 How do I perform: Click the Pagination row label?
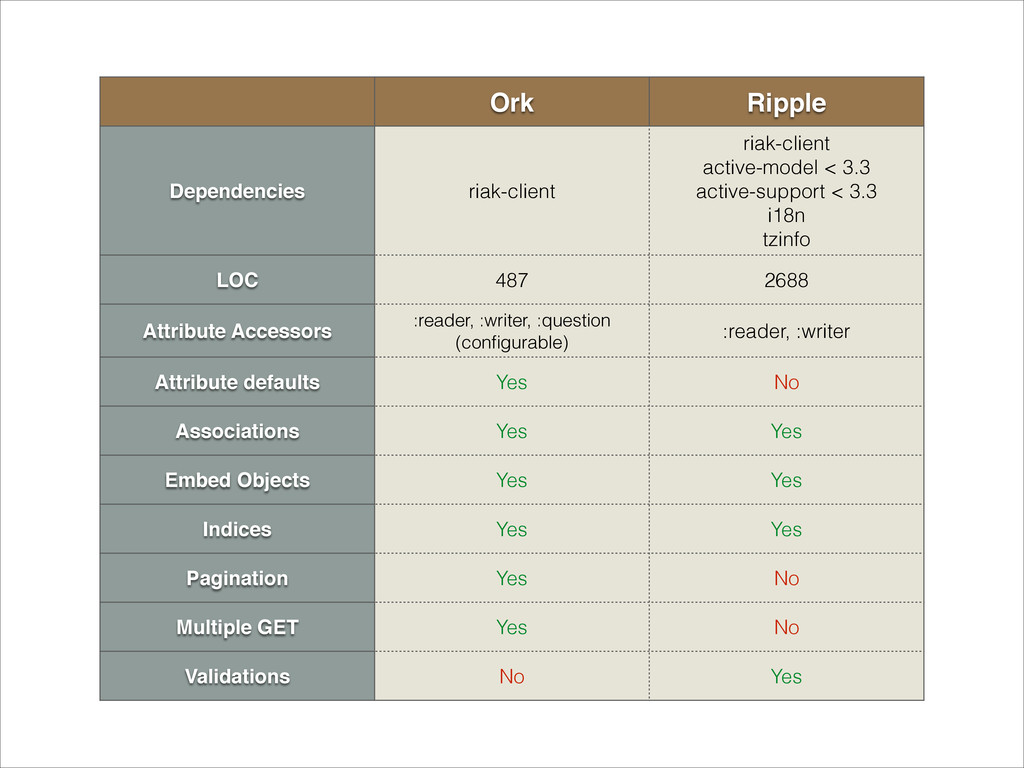click(237, 578)
